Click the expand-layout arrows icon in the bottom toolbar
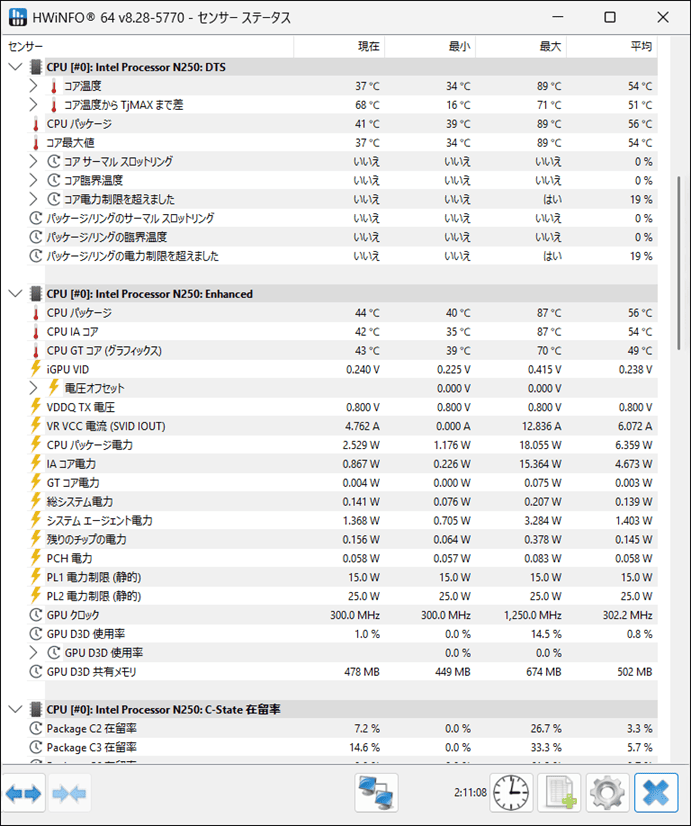 (x=23, y=793)
